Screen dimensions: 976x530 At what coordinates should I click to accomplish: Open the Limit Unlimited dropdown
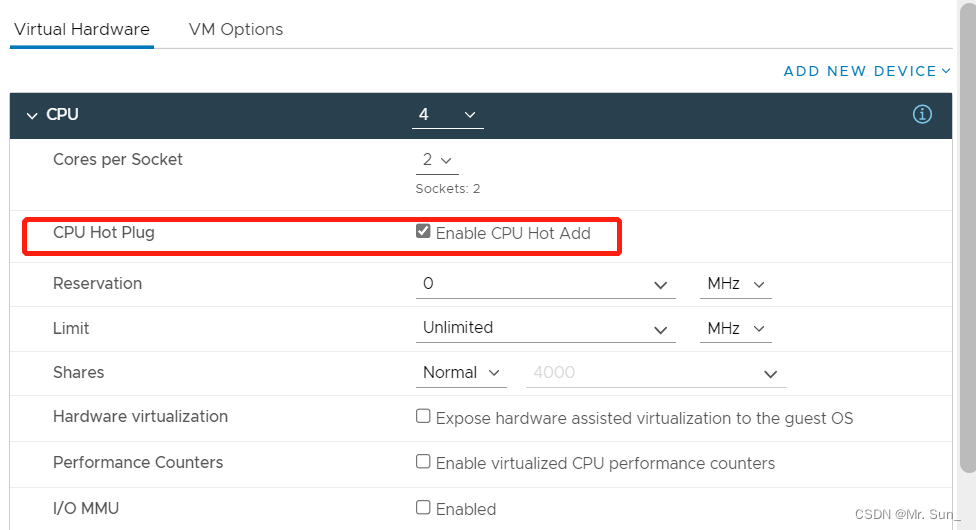point(660,329)
